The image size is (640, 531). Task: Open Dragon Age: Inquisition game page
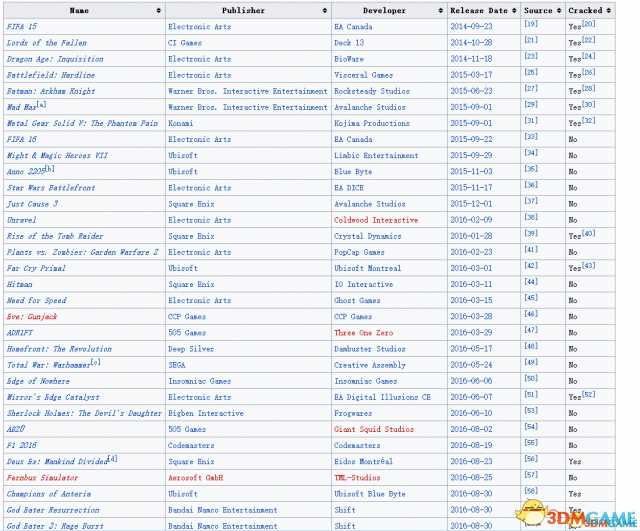[55, 58]
